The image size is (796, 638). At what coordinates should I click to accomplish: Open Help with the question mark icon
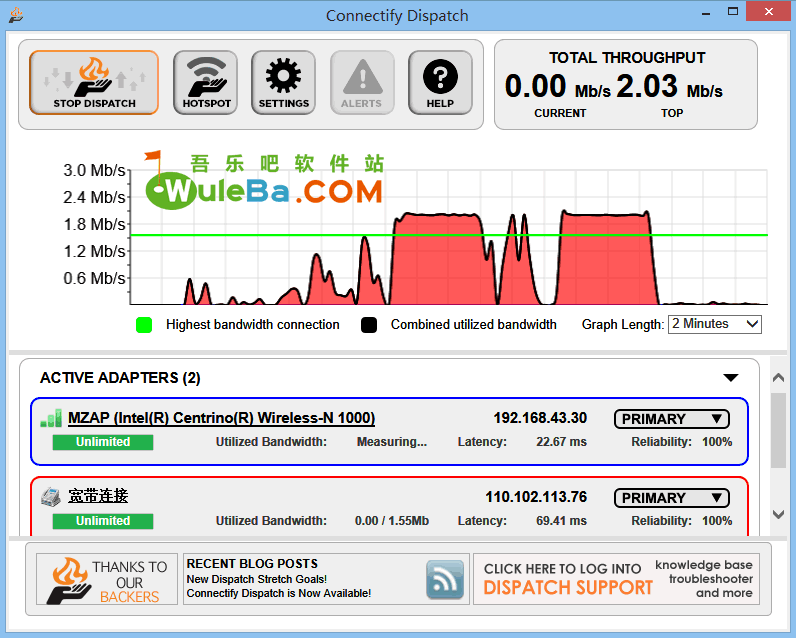440,82
